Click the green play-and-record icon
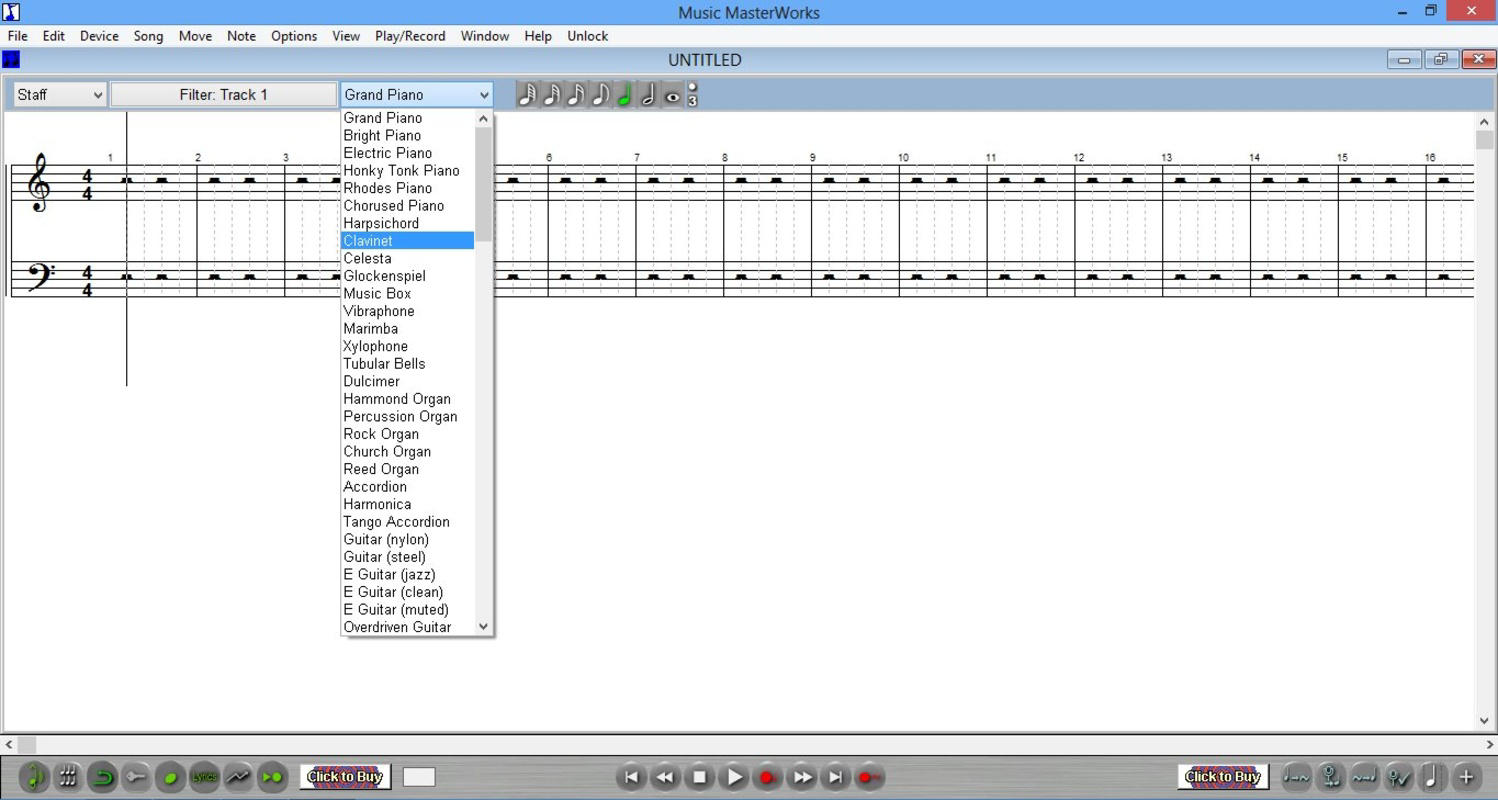 click(x=272, y=777)
